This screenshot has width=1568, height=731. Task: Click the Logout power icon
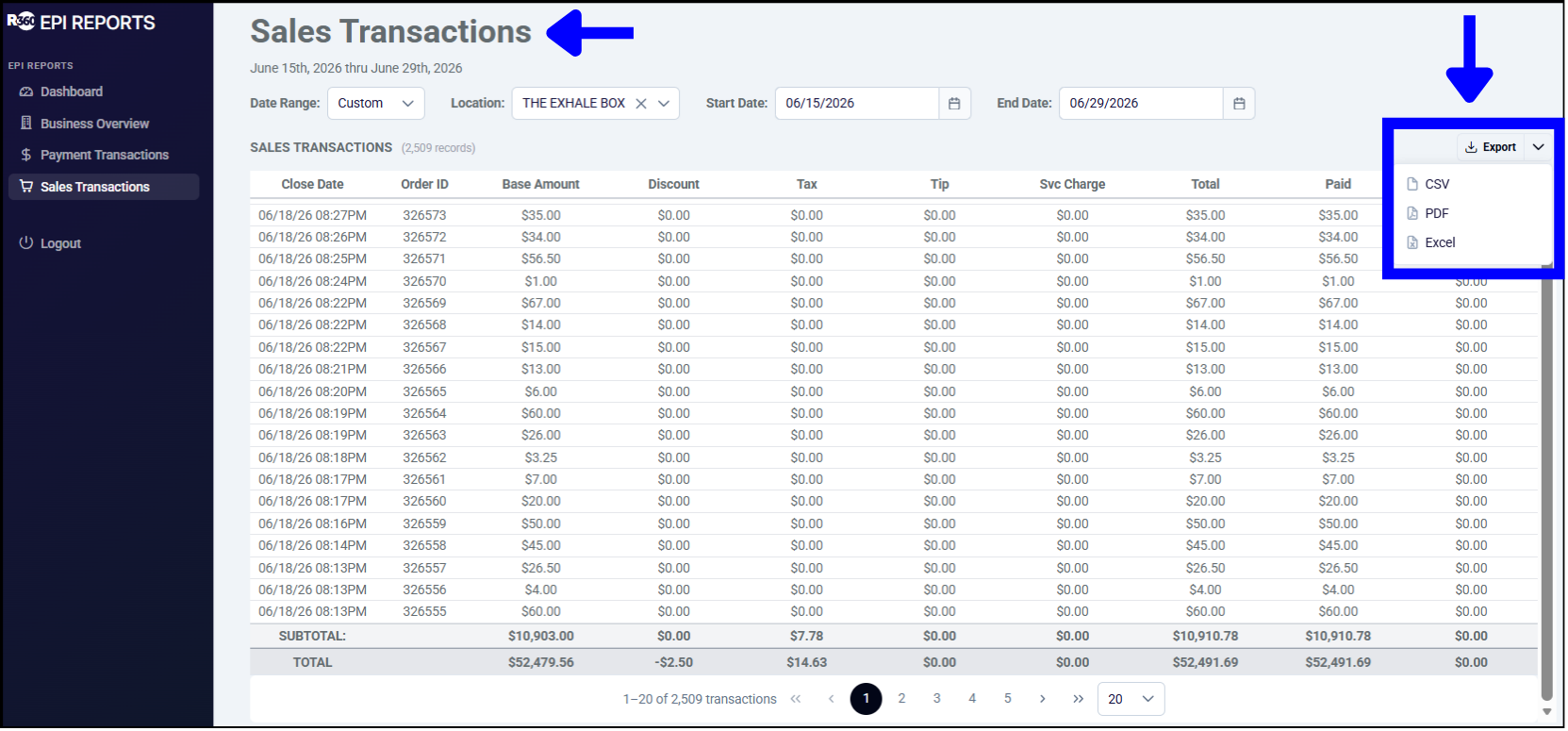(26, 243)
